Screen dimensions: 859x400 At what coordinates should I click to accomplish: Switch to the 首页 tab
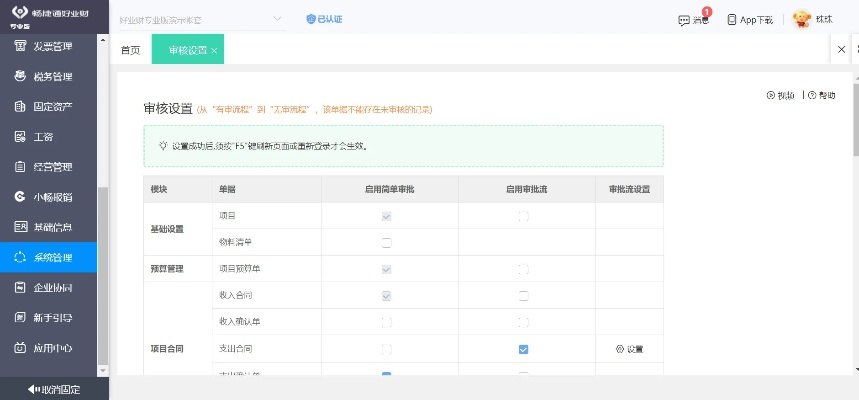click(x=130, y=50)
